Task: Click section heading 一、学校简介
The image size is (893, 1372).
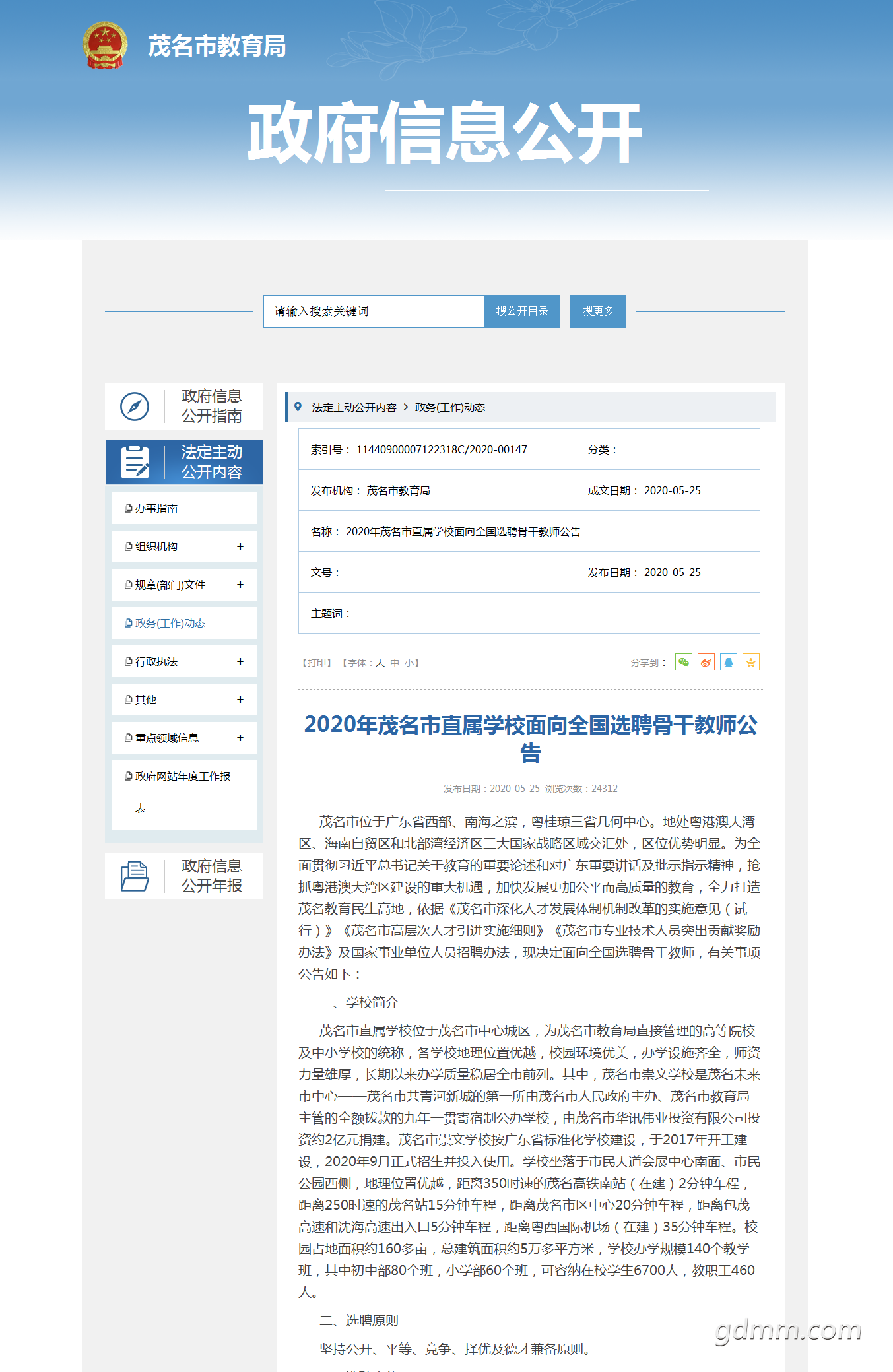Action: (x=359, y=1002)
